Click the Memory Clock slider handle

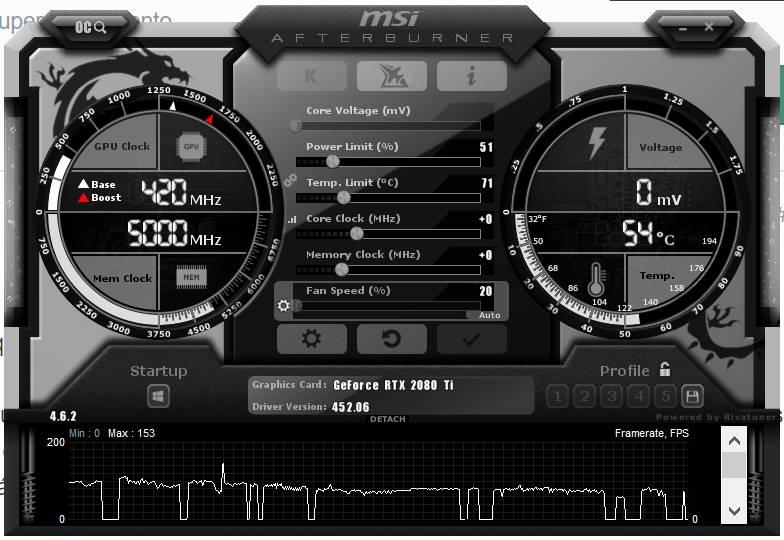tap(342, 270)
